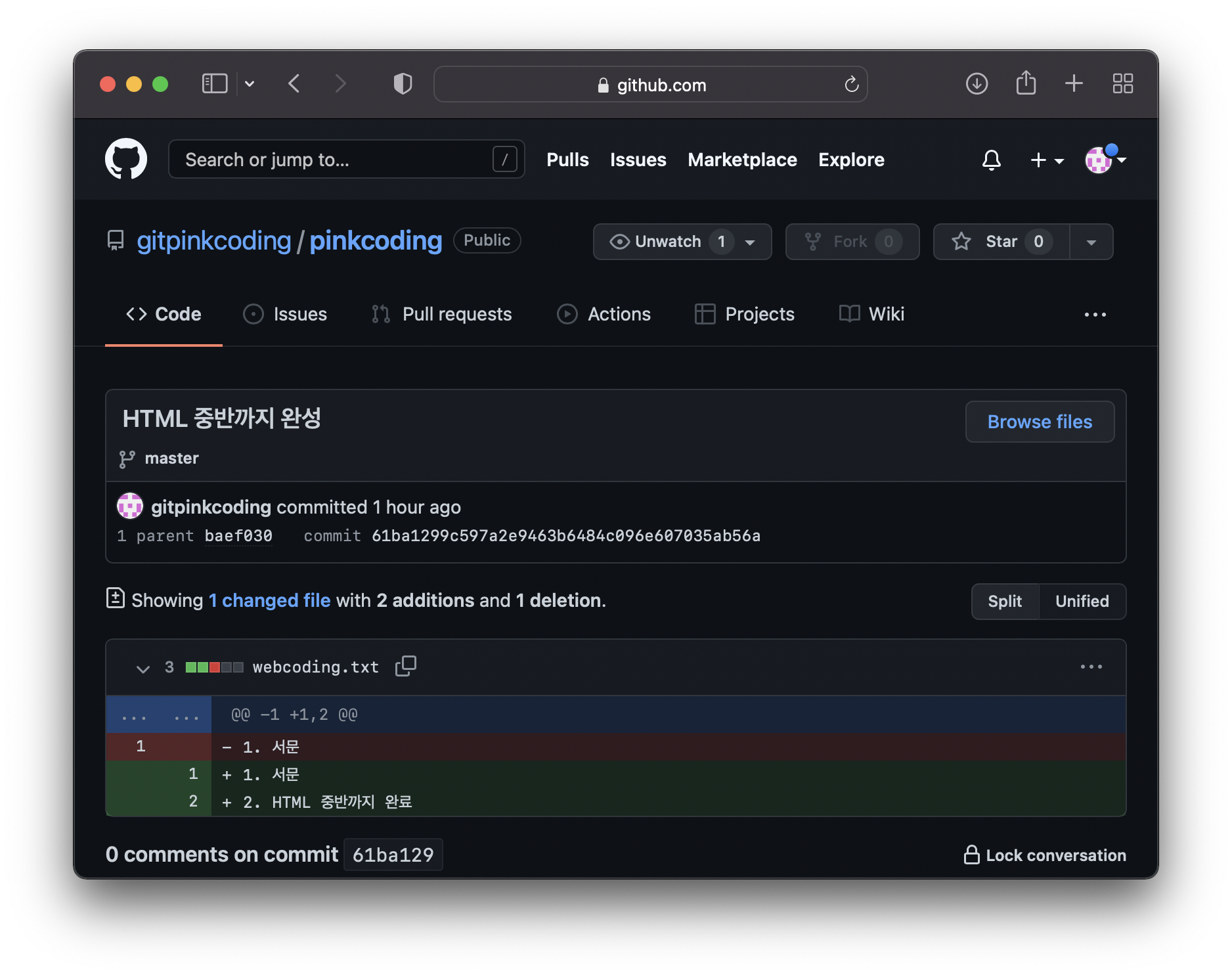Click the 1 changed file link
The image size is (1232, 976).
(x=269, y=600)
